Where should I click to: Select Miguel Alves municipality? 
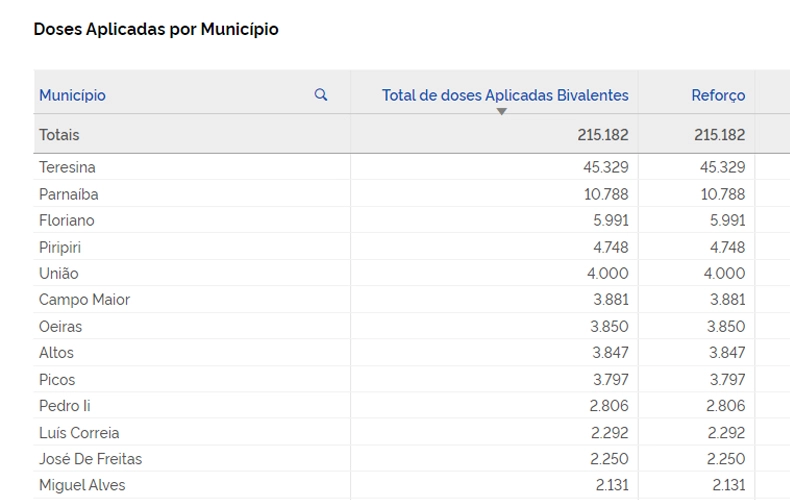[x=82, y=485]
